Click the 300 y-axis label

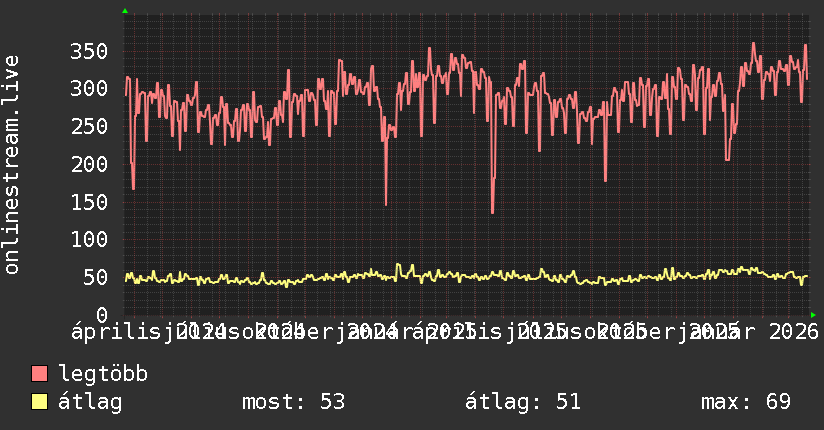pos(89,88)
